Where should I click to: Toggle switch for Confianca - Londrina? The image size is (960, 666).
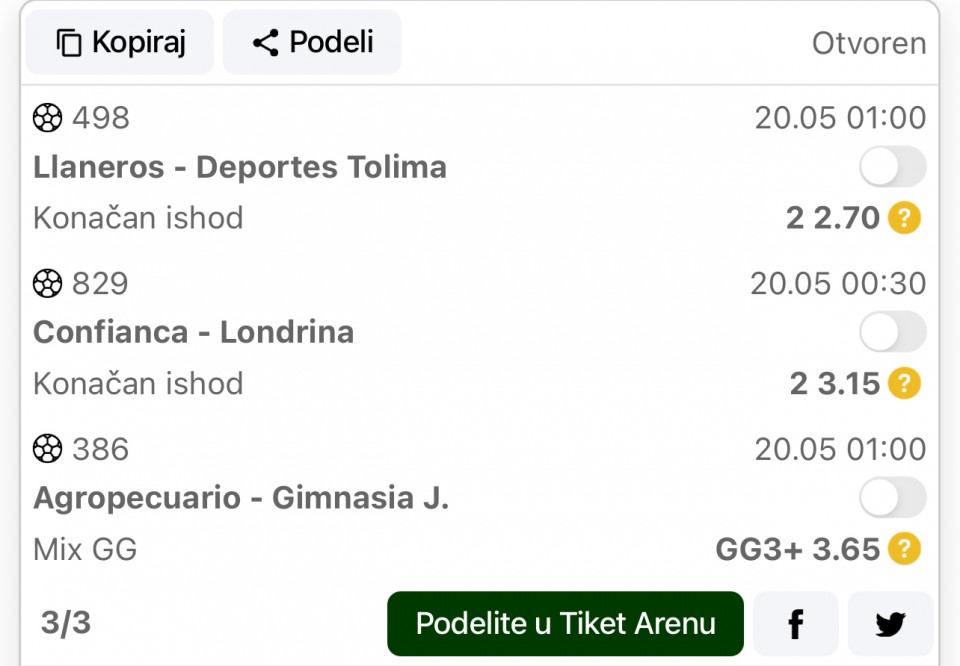[x=893, y=332]
